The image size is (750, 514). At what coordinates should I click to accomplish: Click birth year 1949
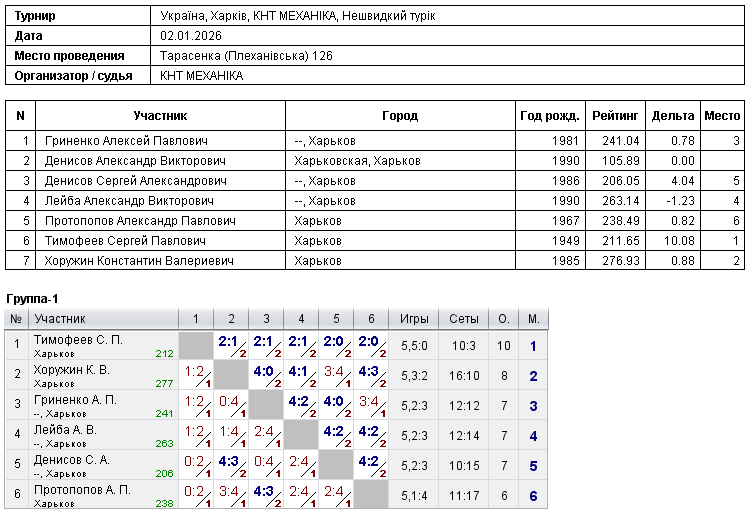pos(565,241)
